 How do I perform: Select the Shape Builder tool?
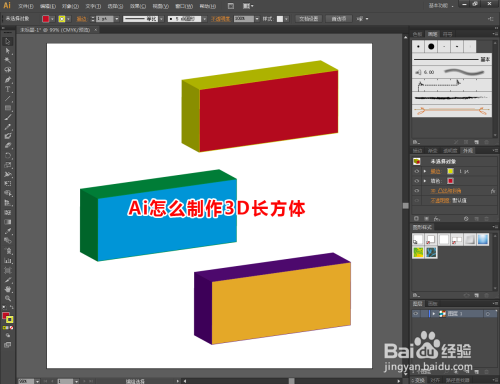8,193
